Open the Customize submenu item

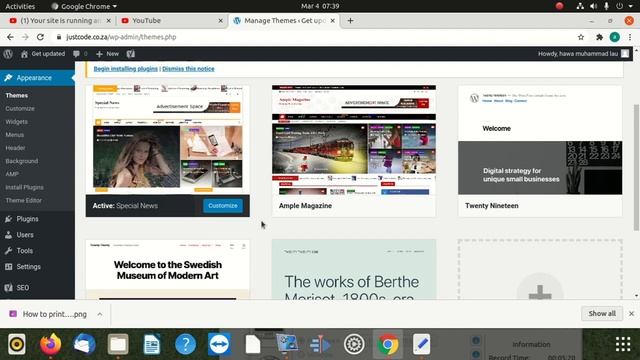pos(20,109)
